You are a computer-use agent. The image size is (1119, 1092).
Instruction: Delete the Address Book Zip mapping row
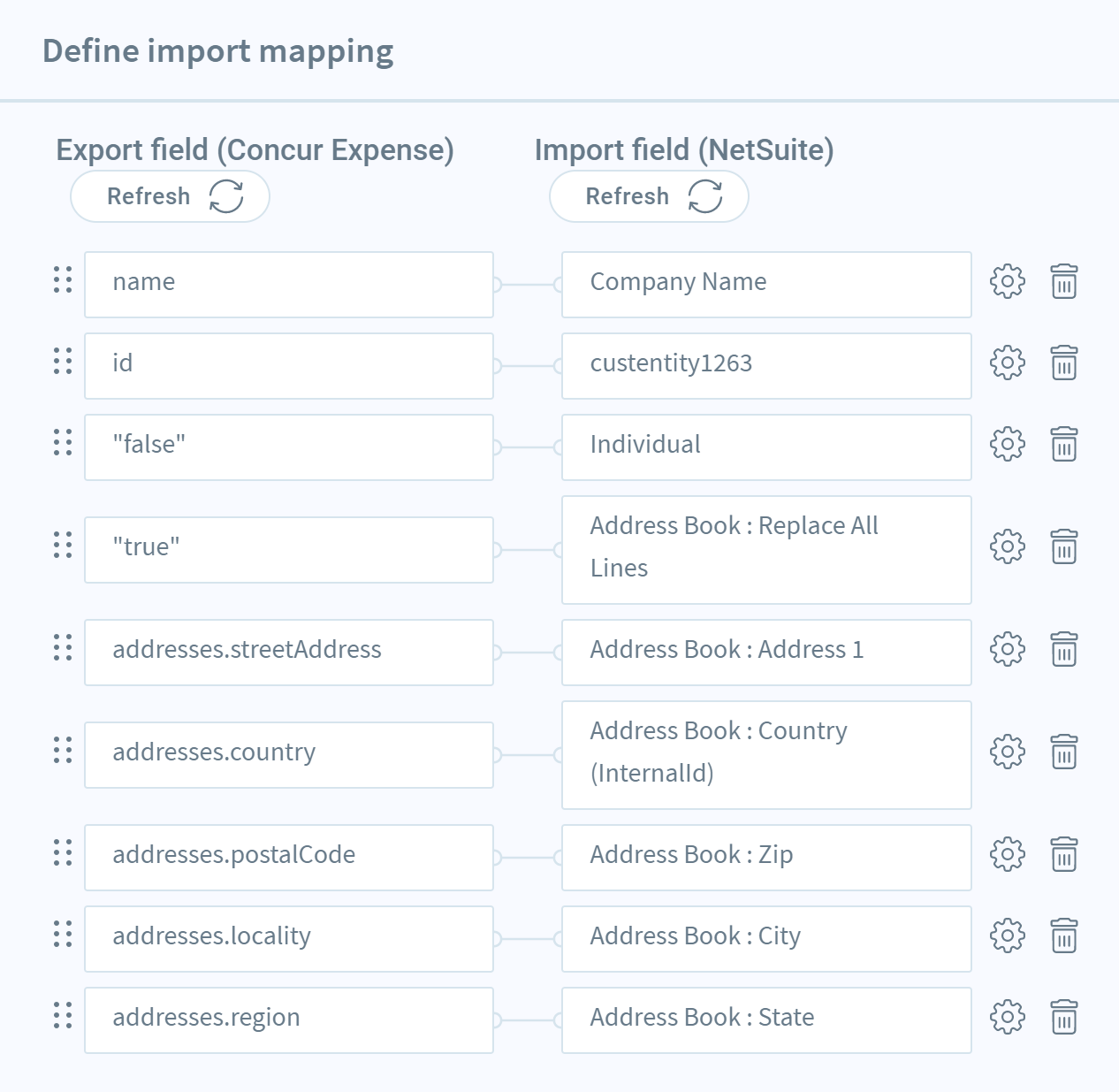click(x=1064, y=855)
